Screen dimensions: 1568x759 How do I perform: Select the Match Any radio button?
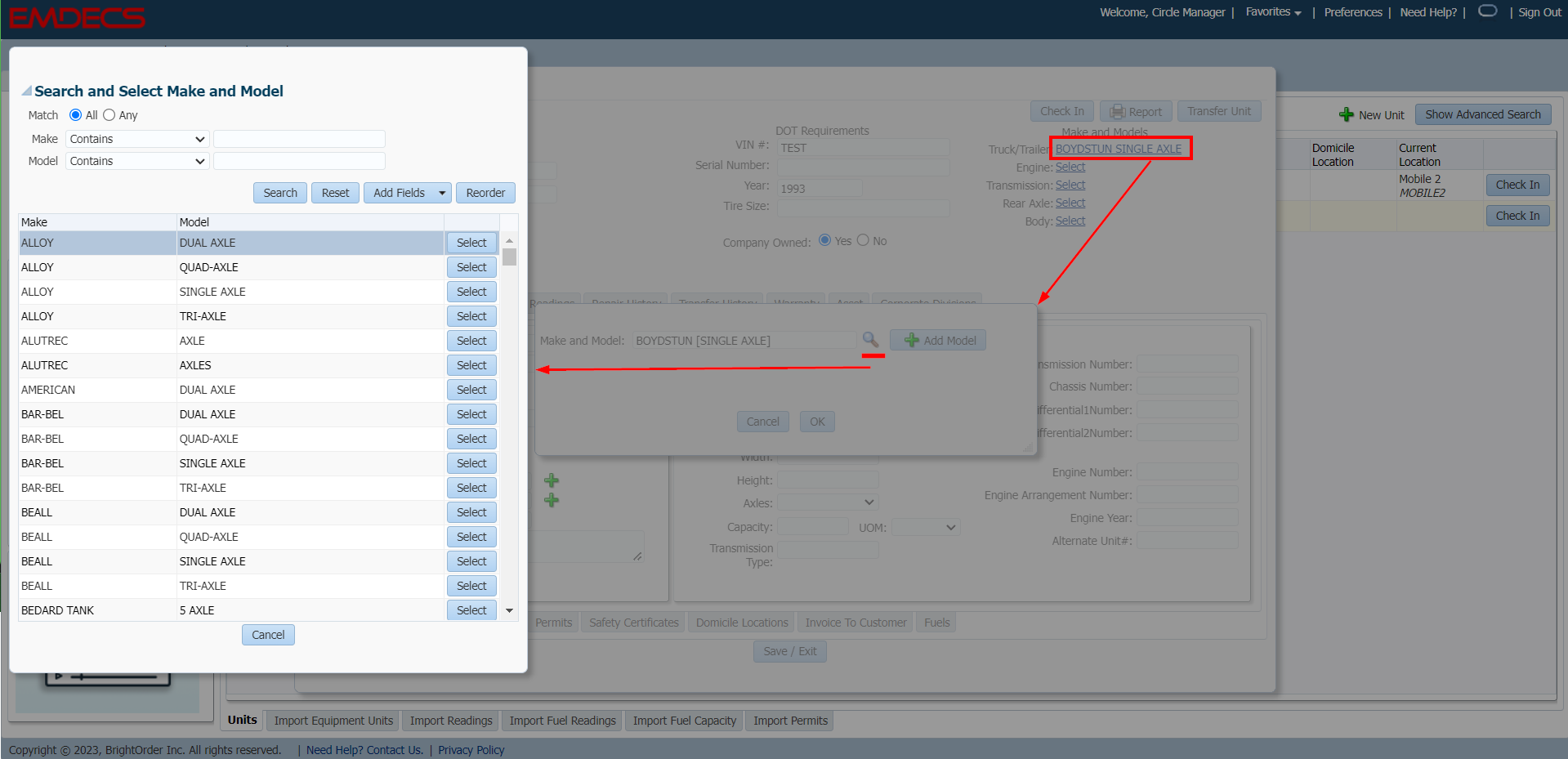tap(109, 115)
